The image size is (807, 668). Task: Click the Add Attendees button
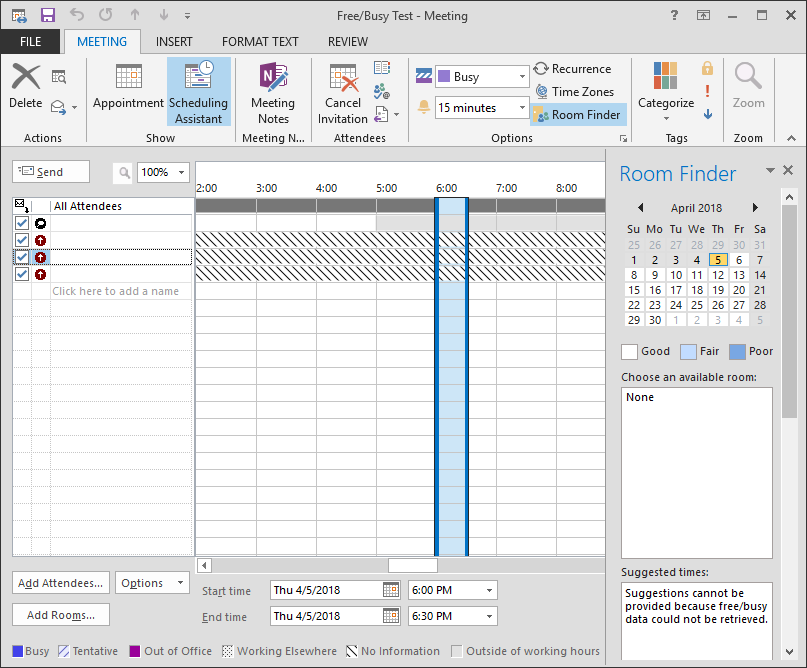coord(60,583)
